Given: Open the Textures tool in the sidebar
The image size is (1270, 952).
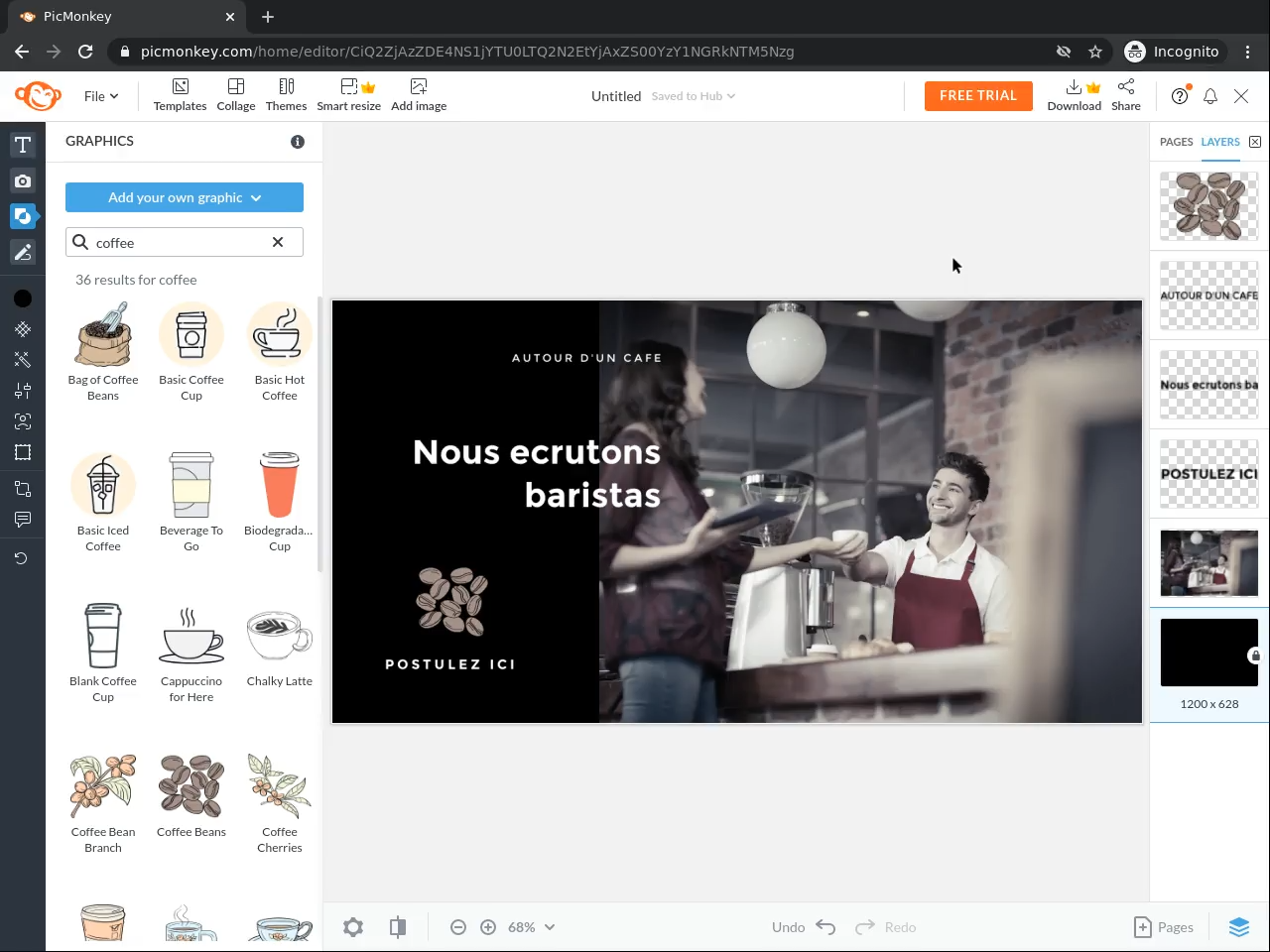Looking at the screenshot, I should click(x=23, y=329).
